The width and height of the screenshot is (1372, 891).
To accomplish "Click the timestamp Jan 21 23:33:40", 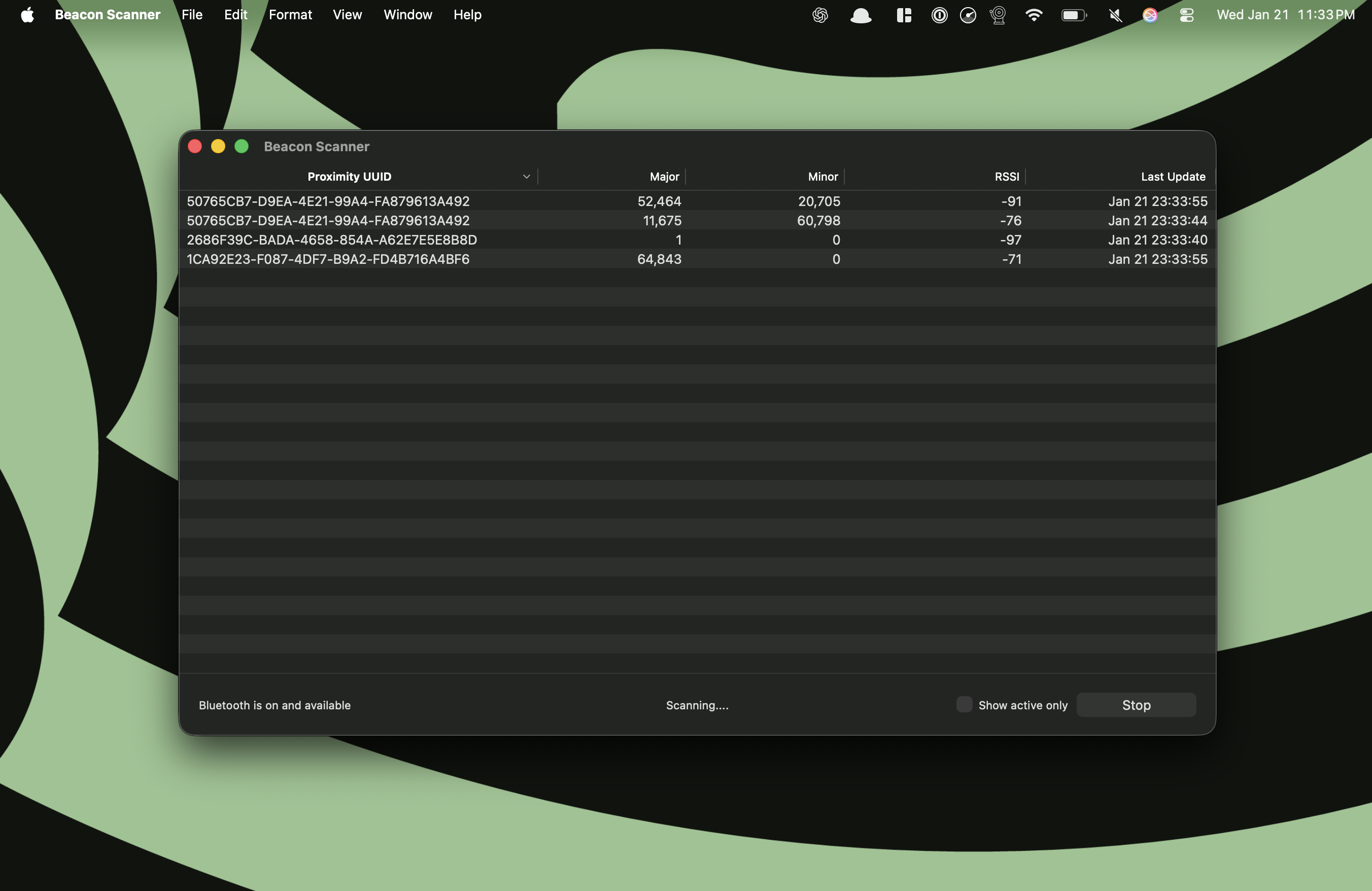I will tap(1157, 240).
